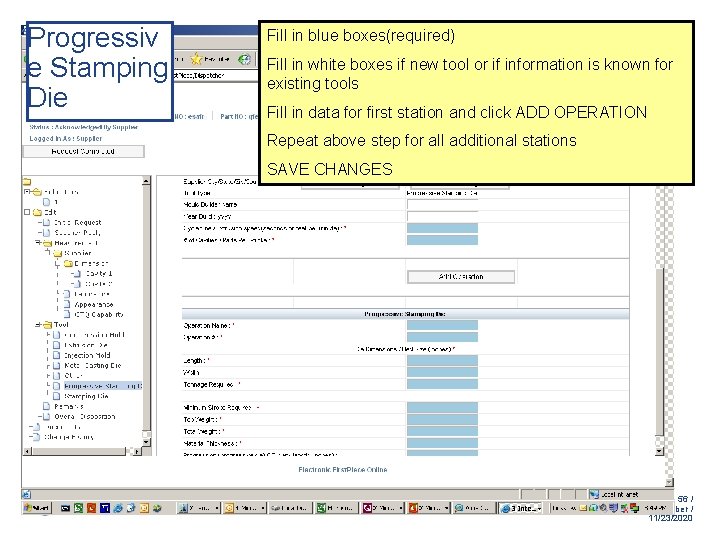Click the form vertical scrollbar thumb
Viewport: 720px width, 540px height.
(x=659, y=351)
